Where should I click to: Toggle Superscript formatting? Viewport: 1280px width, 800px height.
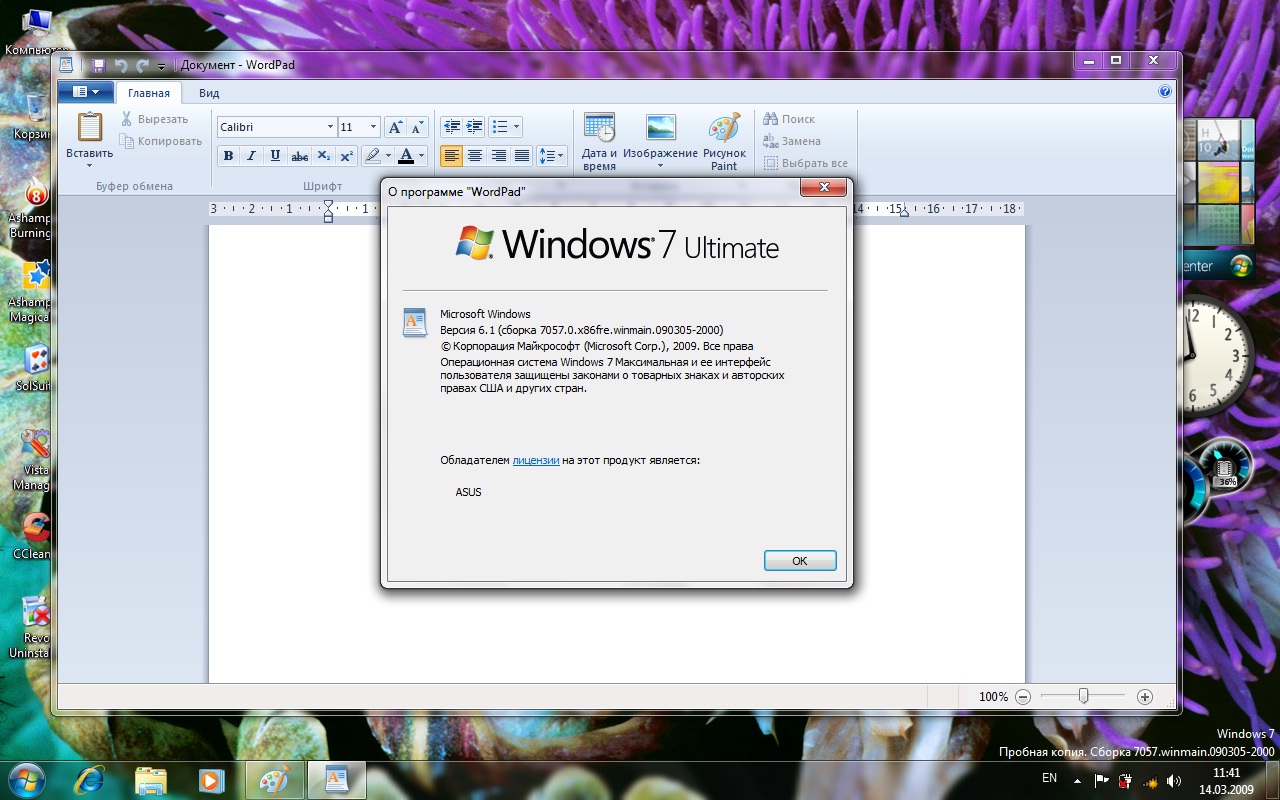[x=346, y=155]
